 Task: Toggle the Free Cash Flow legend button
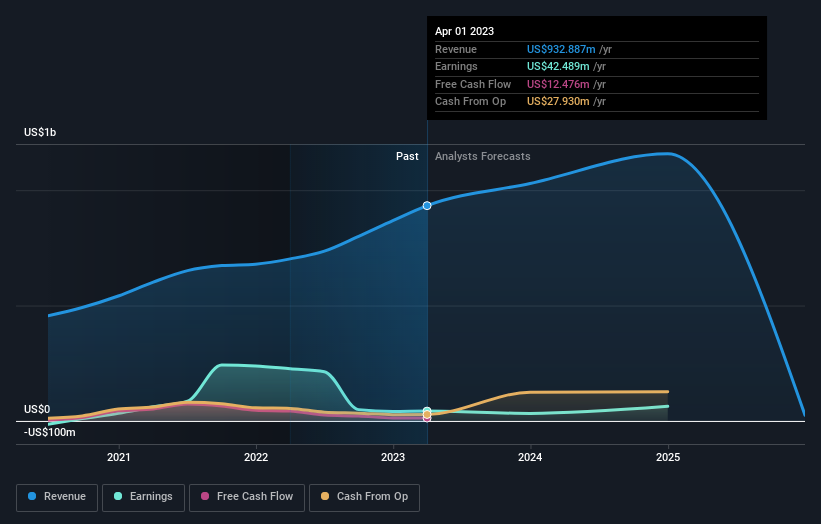click(x=247, y=497)
